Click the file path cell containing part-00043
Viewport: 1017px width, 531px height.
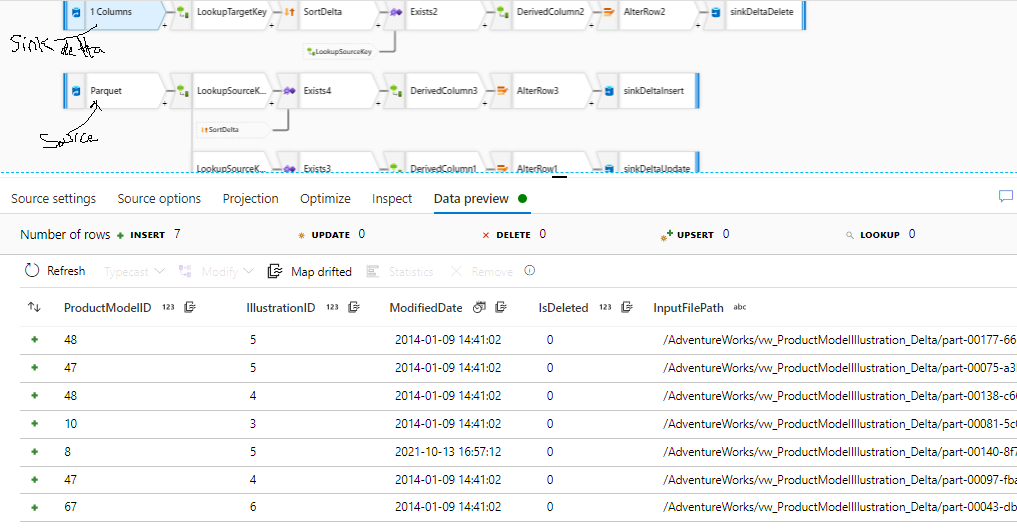click(839, 507)
